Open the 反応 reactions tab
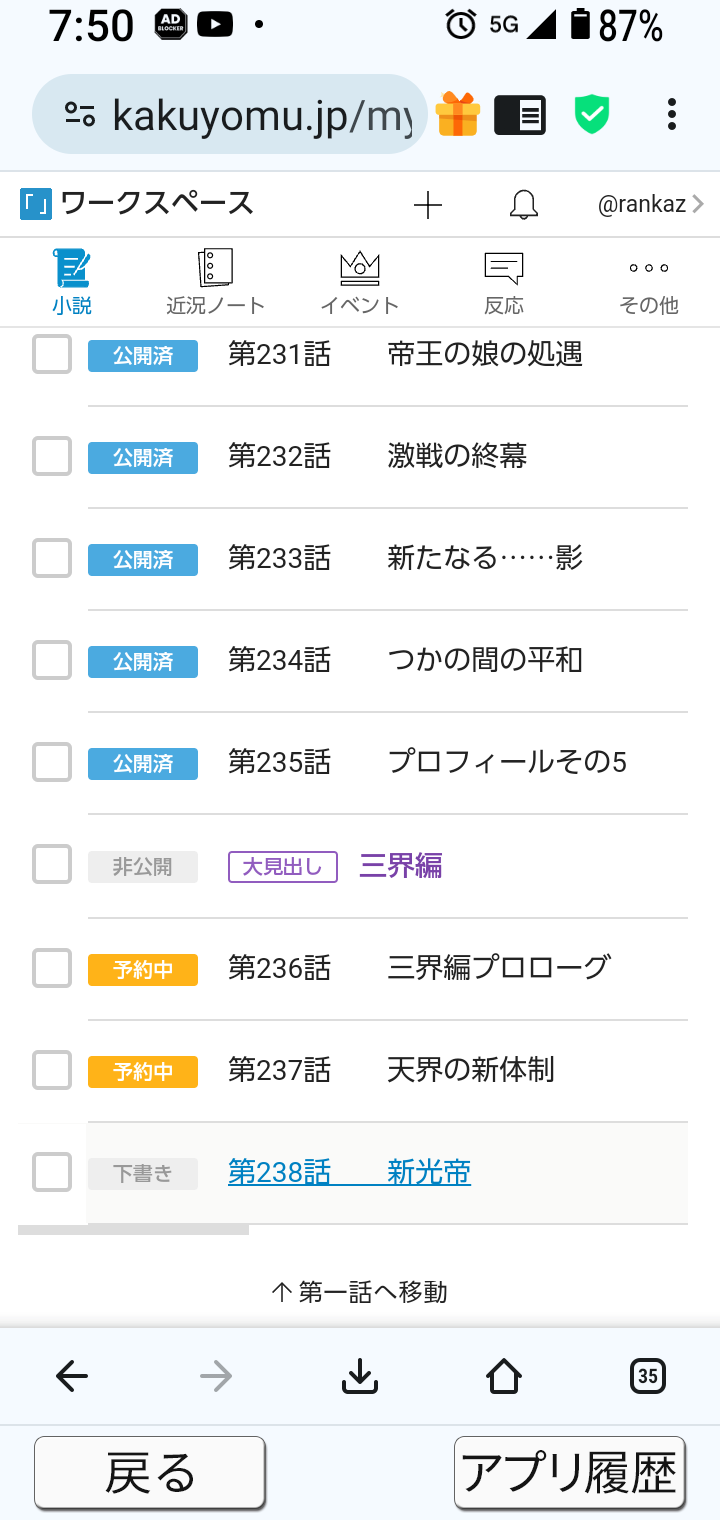This screenshot has width=720, height=1520. (x=504, y=284)
